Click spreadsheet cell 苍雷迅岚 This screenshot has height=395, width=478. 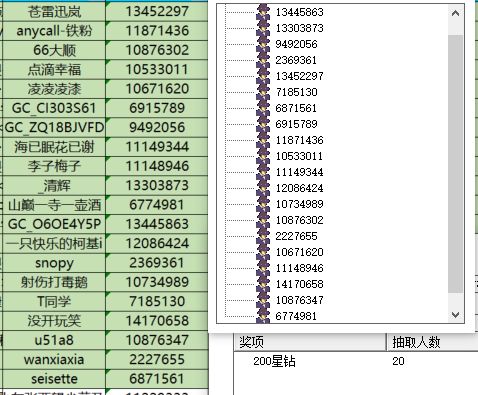(x=54, y=12)
